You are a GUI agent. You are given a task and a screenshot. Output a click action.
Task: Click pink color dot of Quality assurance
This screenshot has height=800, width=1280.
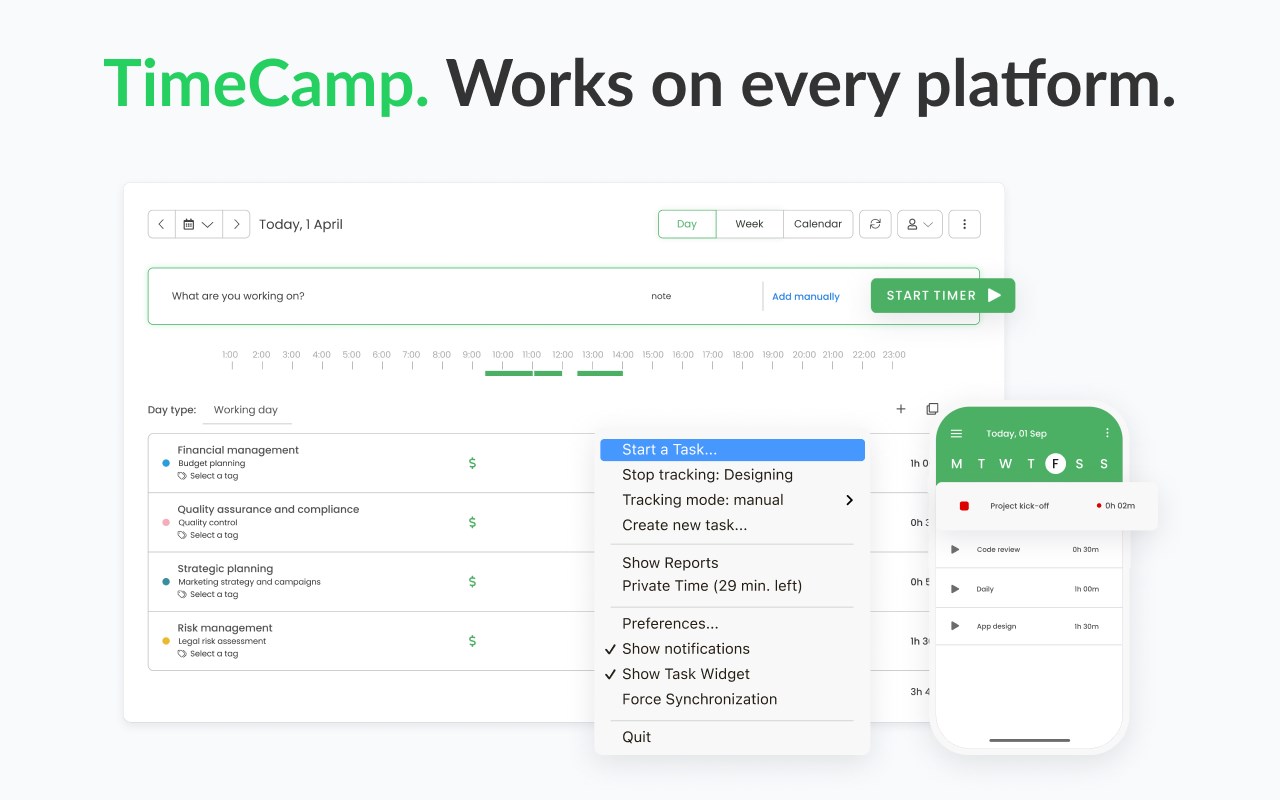[166, 522]
